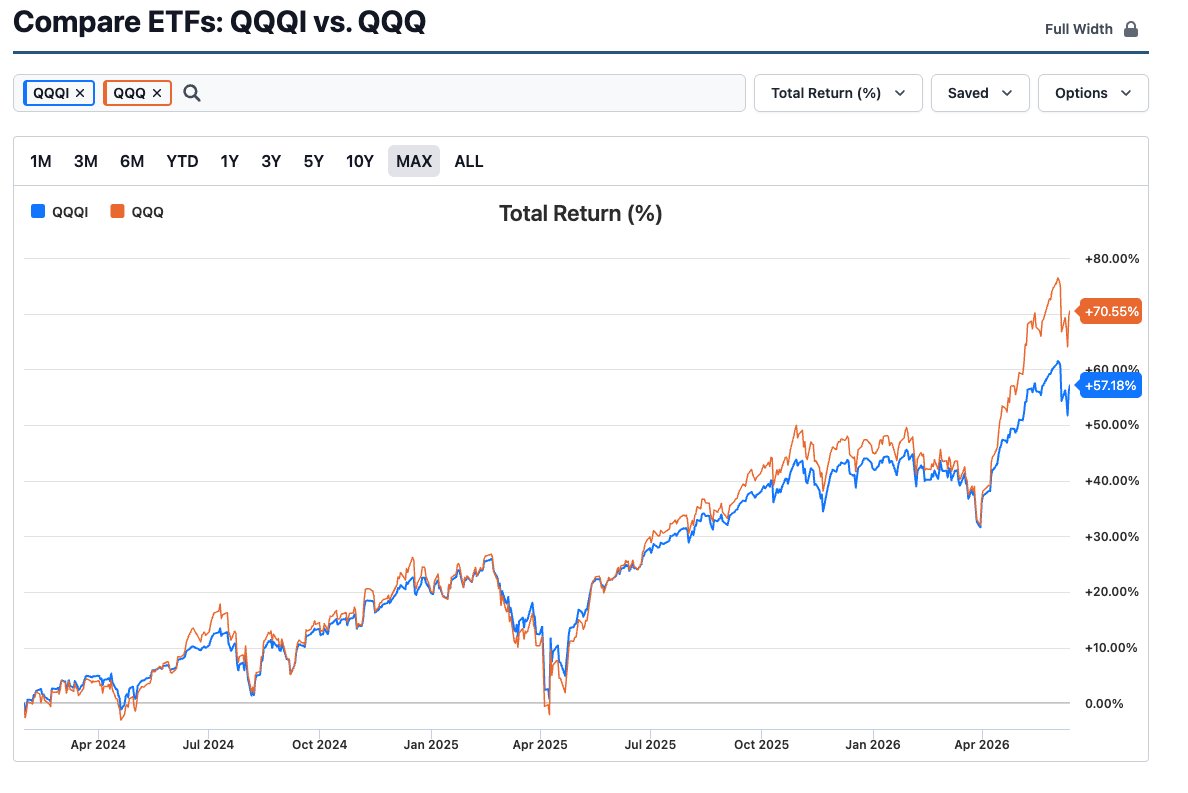Image resolution: width=1188 pixels, height=793 pixels.
Task: Click the QQQI ticker chip
Action: coord(59,93)
